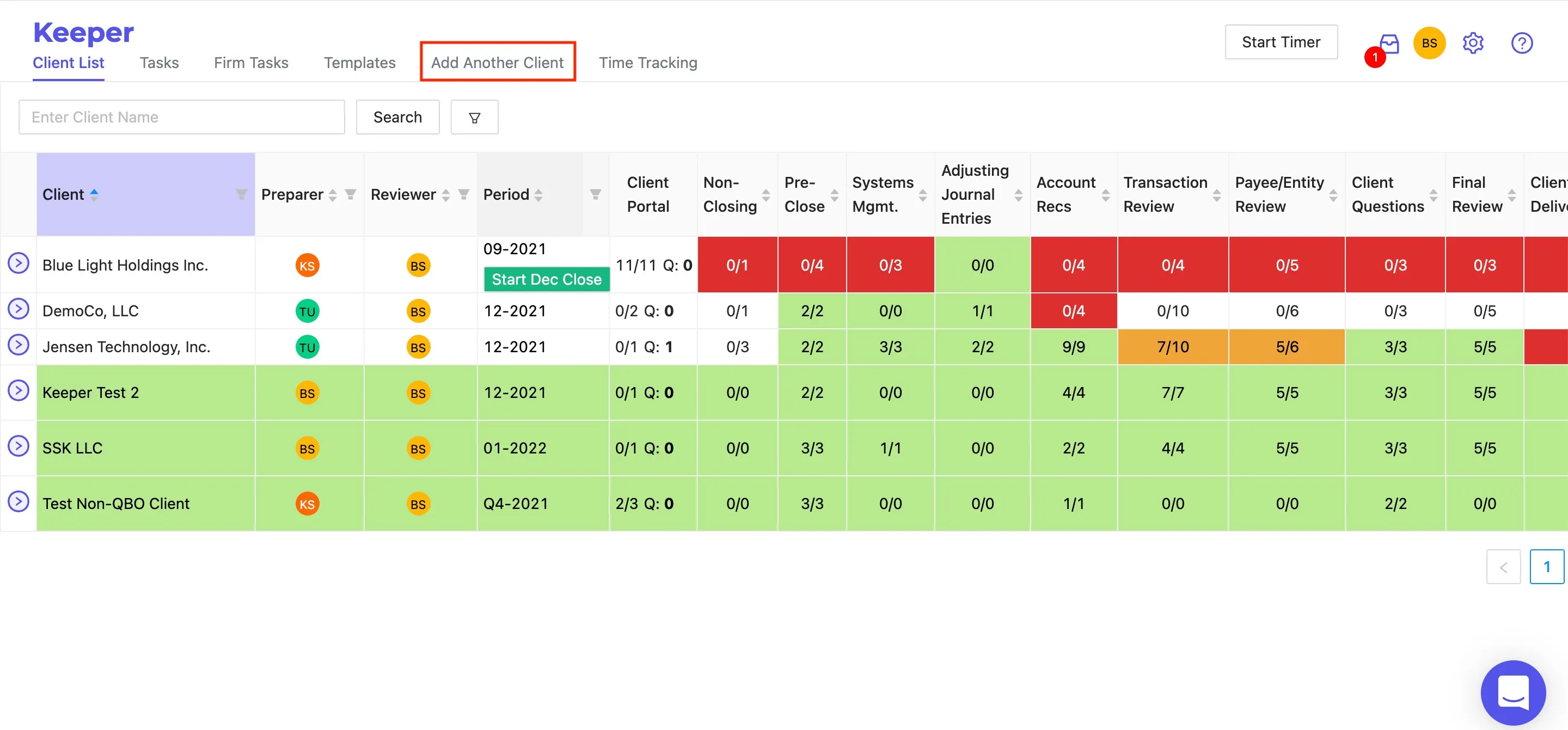The width and height of the screenshot is (1568, 730).
Task: Open the settings gear icon
Action: tap(1472, 43)
